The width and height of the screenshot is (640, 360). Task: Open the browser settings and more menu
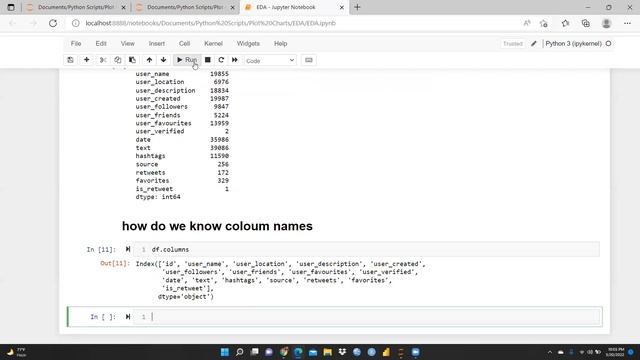click(627, 23)
